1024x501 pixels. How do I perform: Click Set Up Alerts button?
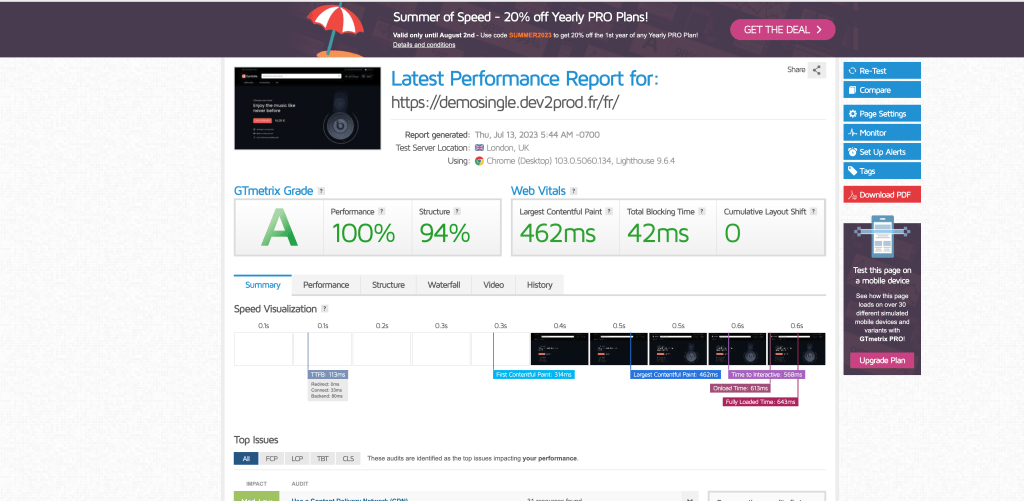point(882,152)
